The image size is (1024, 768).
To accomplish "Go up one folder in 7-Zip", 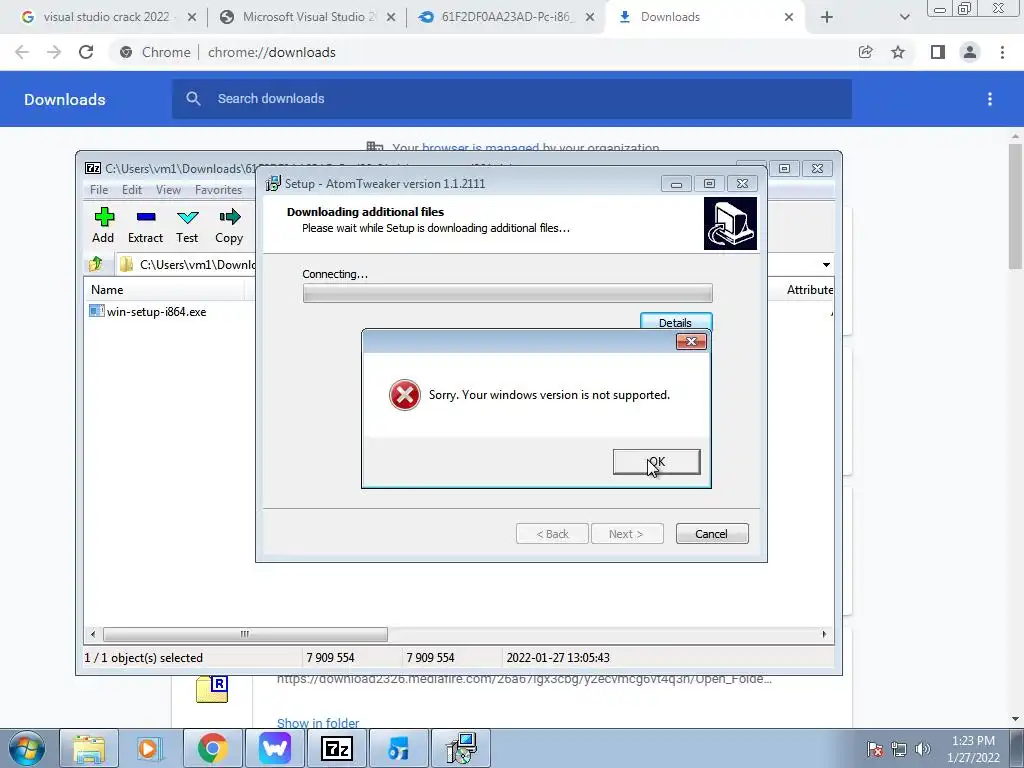I will pyautogui.click(x=96, y=264).
